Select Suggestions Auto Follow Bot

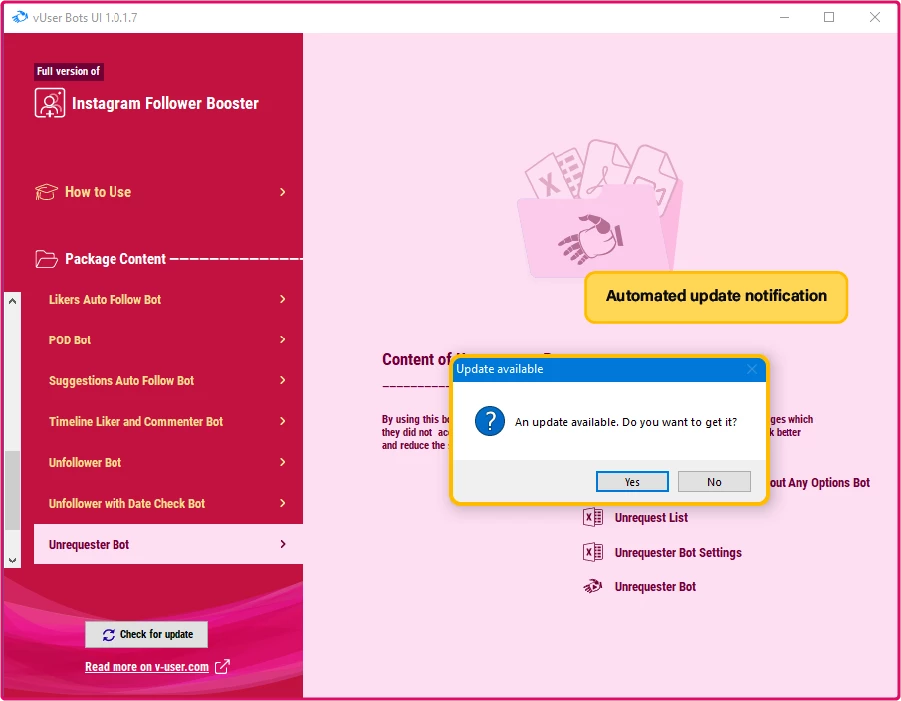(x=168, y=380)
